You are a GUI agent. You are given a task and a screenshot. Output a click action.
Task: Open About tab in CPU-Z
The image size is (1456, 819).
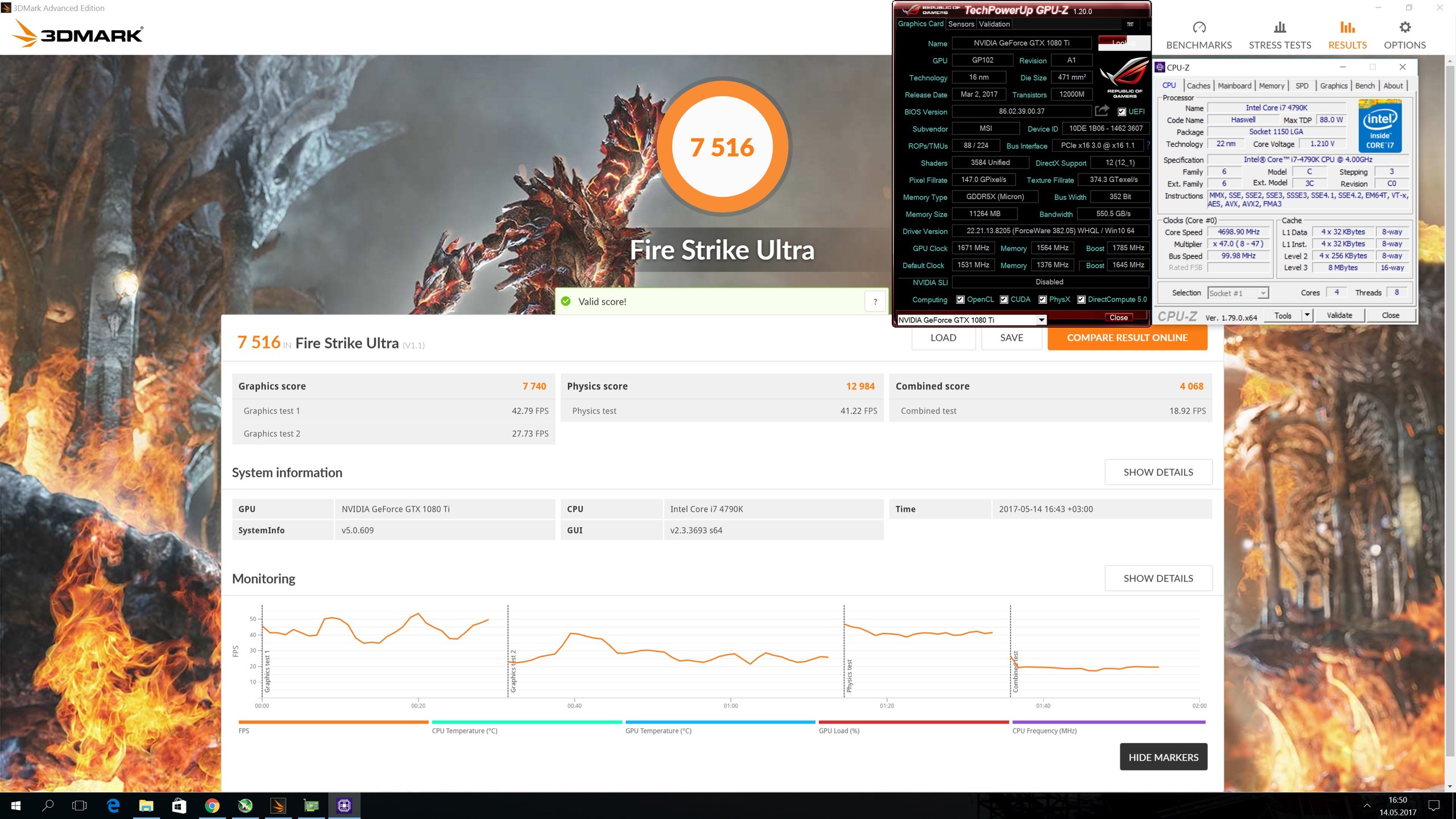tap(1393, 85)
